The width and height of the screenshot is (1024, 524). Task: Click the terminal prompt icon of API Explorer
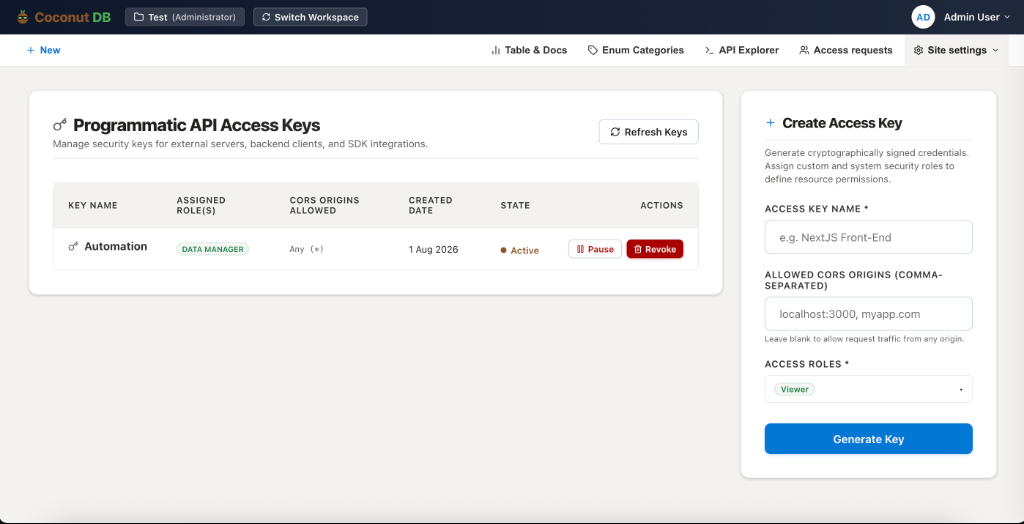709,50
